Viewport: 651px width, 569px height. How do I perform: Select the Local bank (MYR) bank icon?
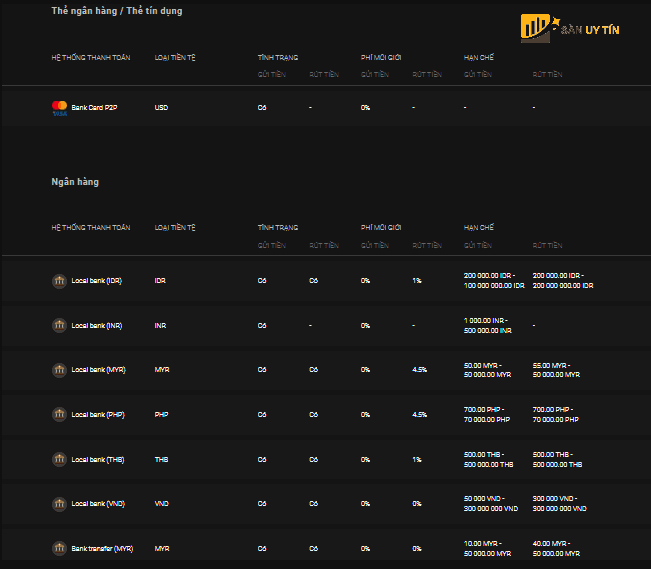tap(59, 370)
